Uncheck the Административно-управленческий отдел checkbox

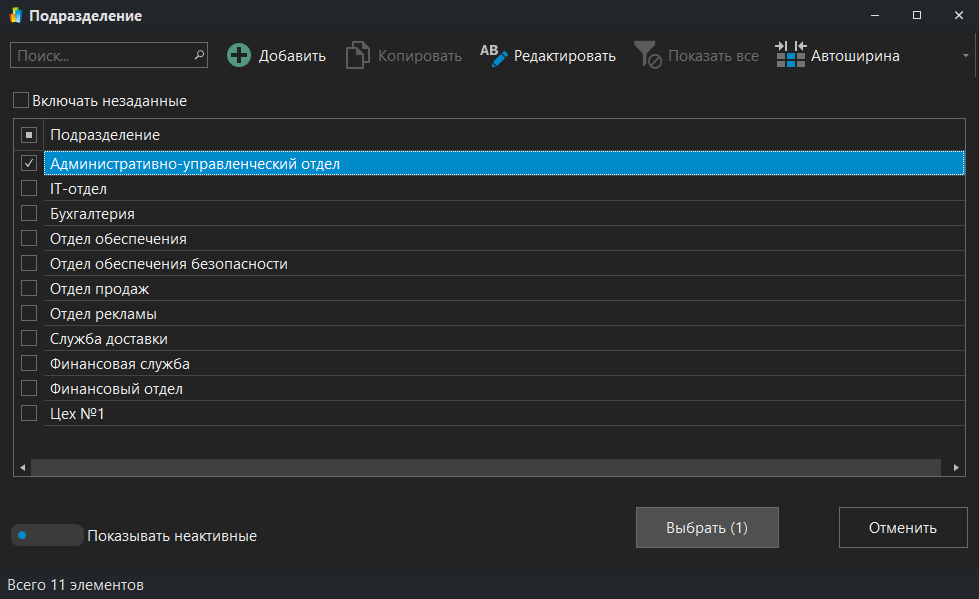tap(29, 163)
